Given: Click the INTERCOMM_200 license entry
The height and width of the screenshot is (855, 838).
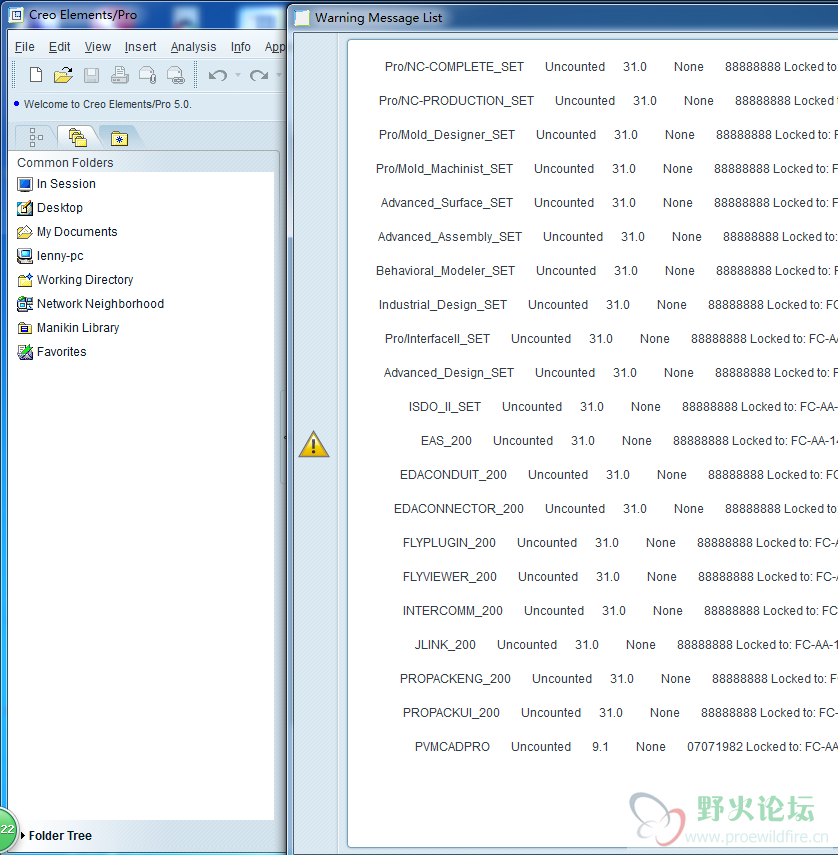Looking at the screenshot, I should pos(453,611).
